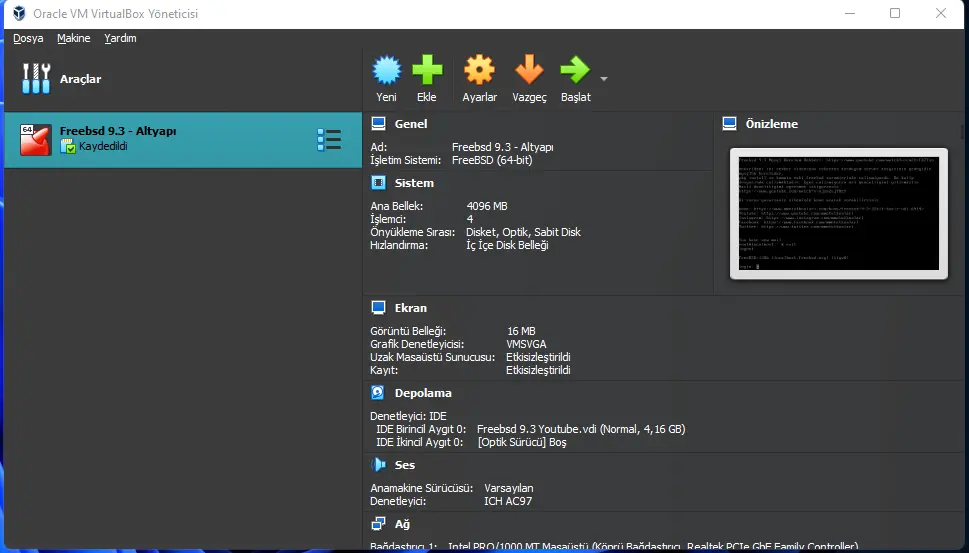Click the Genel section icon

(x=378, y=124)
